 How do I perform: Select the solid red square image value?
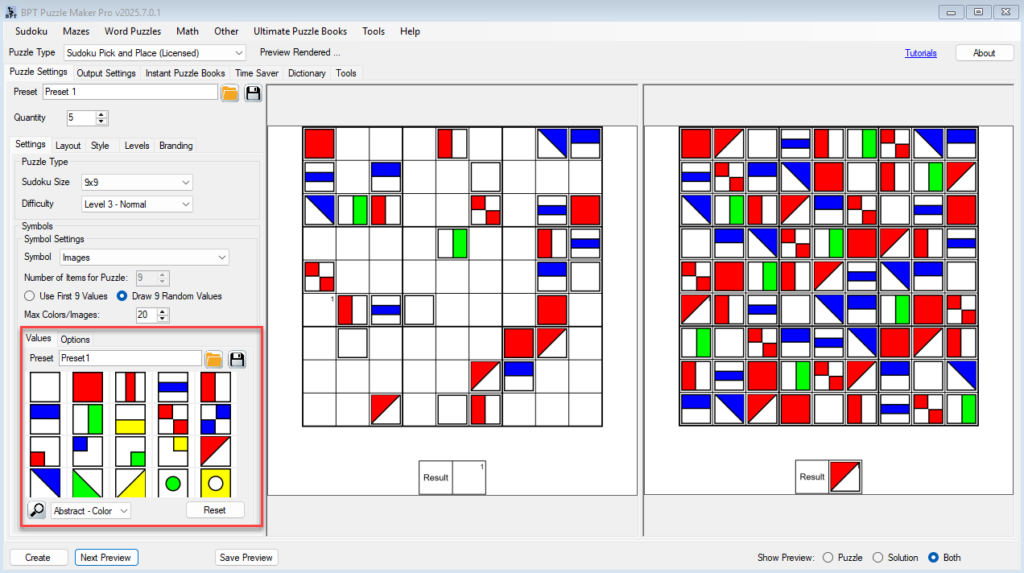[88, 387]
